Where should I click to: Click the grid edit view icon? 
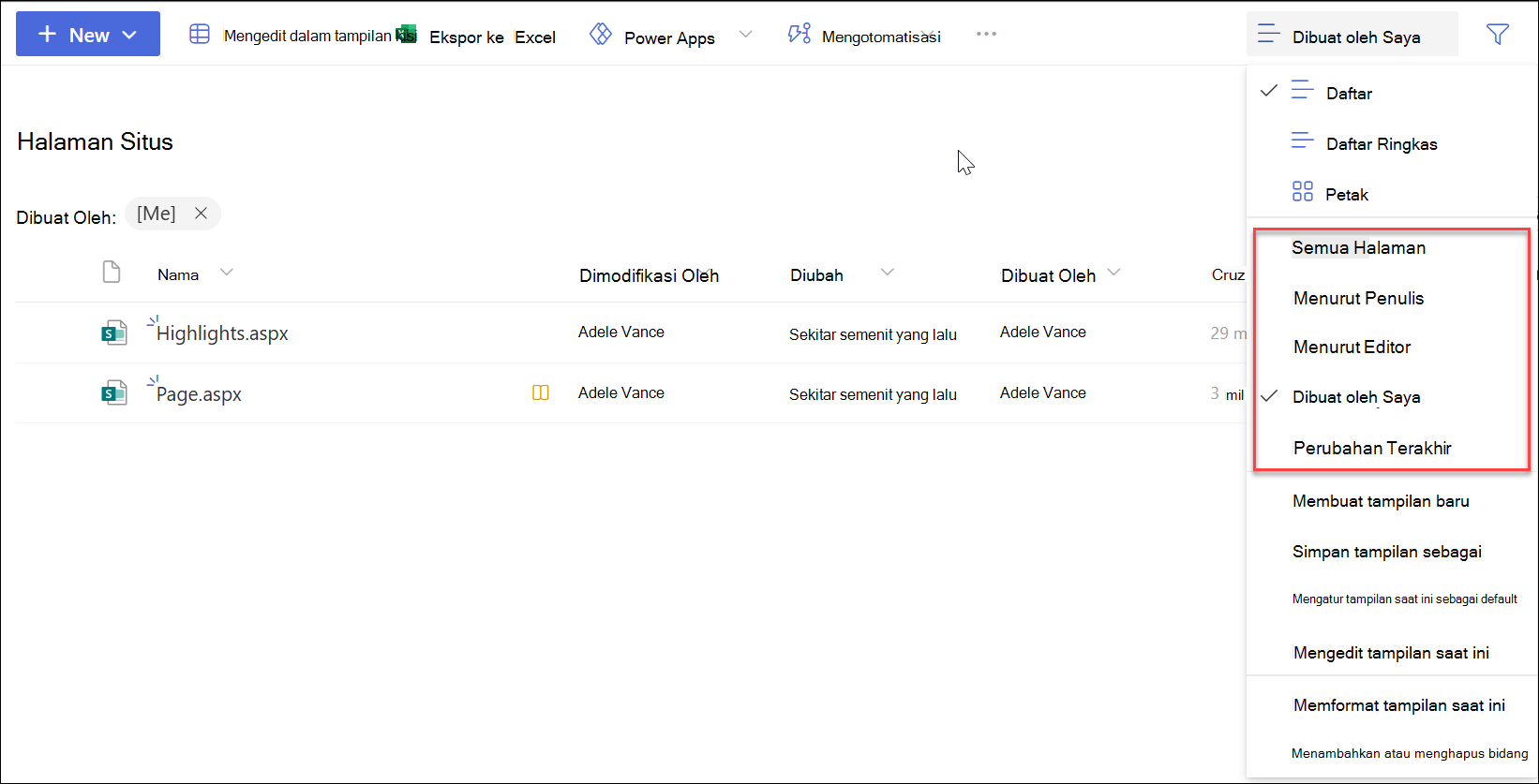[x=200, y=35]
